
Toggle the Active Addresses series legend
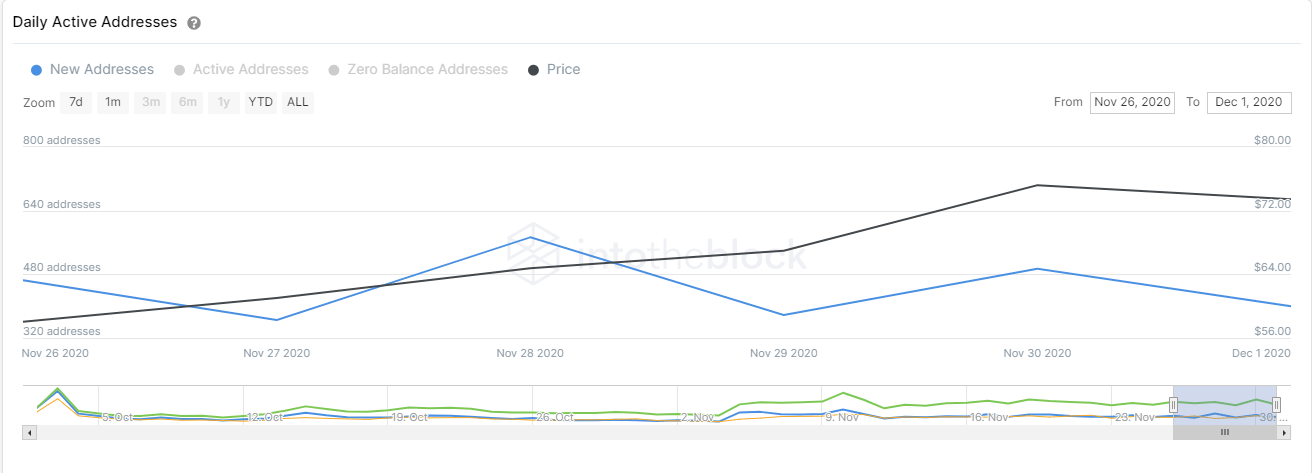[x=241, y=70]
